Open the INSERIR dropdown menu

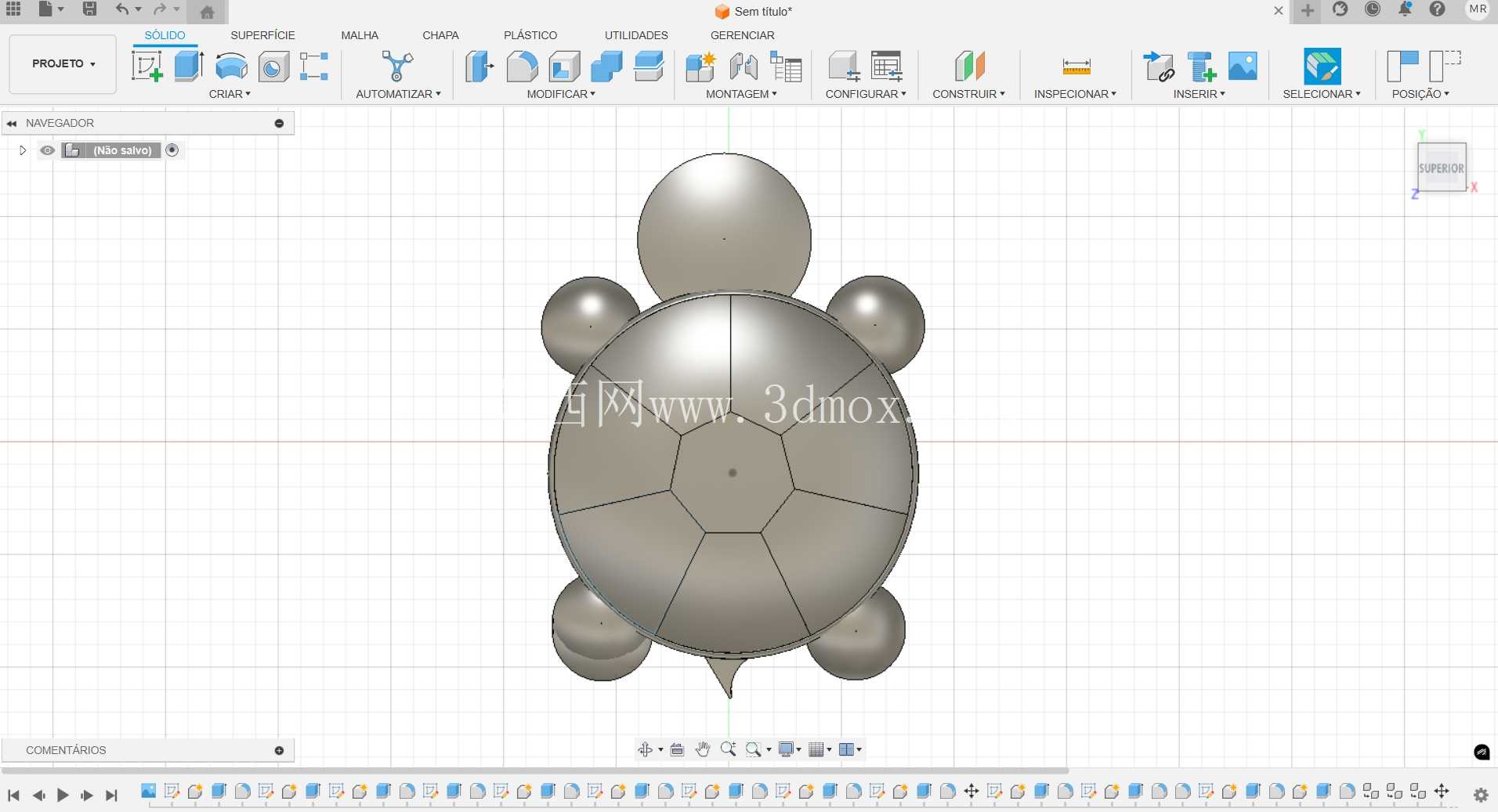pyautogui.click(x=1199, y=93)
